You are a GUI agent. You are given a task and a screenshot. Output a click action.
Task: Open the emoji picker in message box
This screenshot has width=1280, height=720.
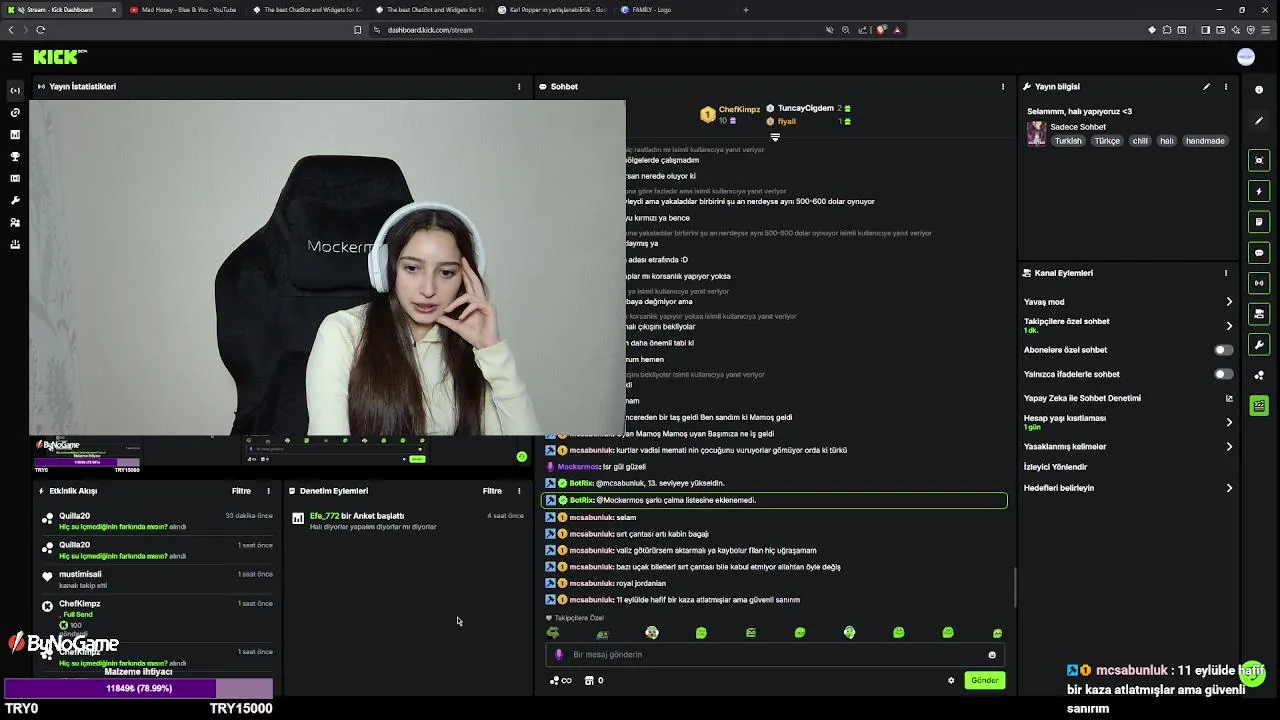(992, 655)
